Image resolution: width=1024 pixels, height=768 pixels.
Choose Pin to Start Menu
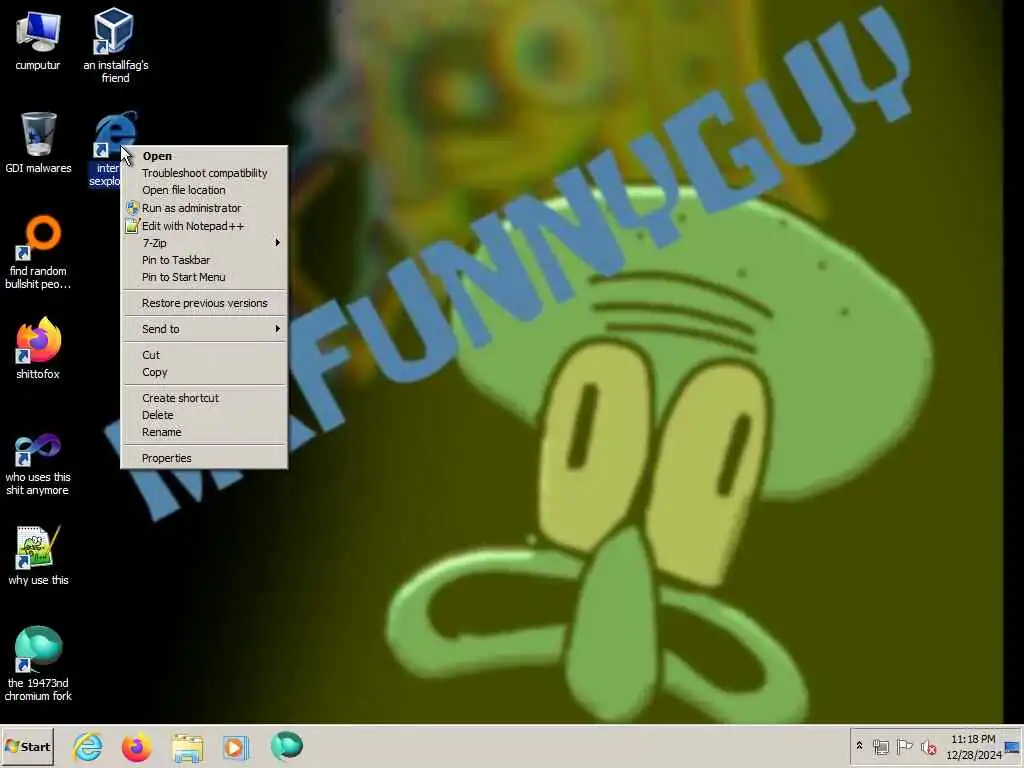point(204,277)
